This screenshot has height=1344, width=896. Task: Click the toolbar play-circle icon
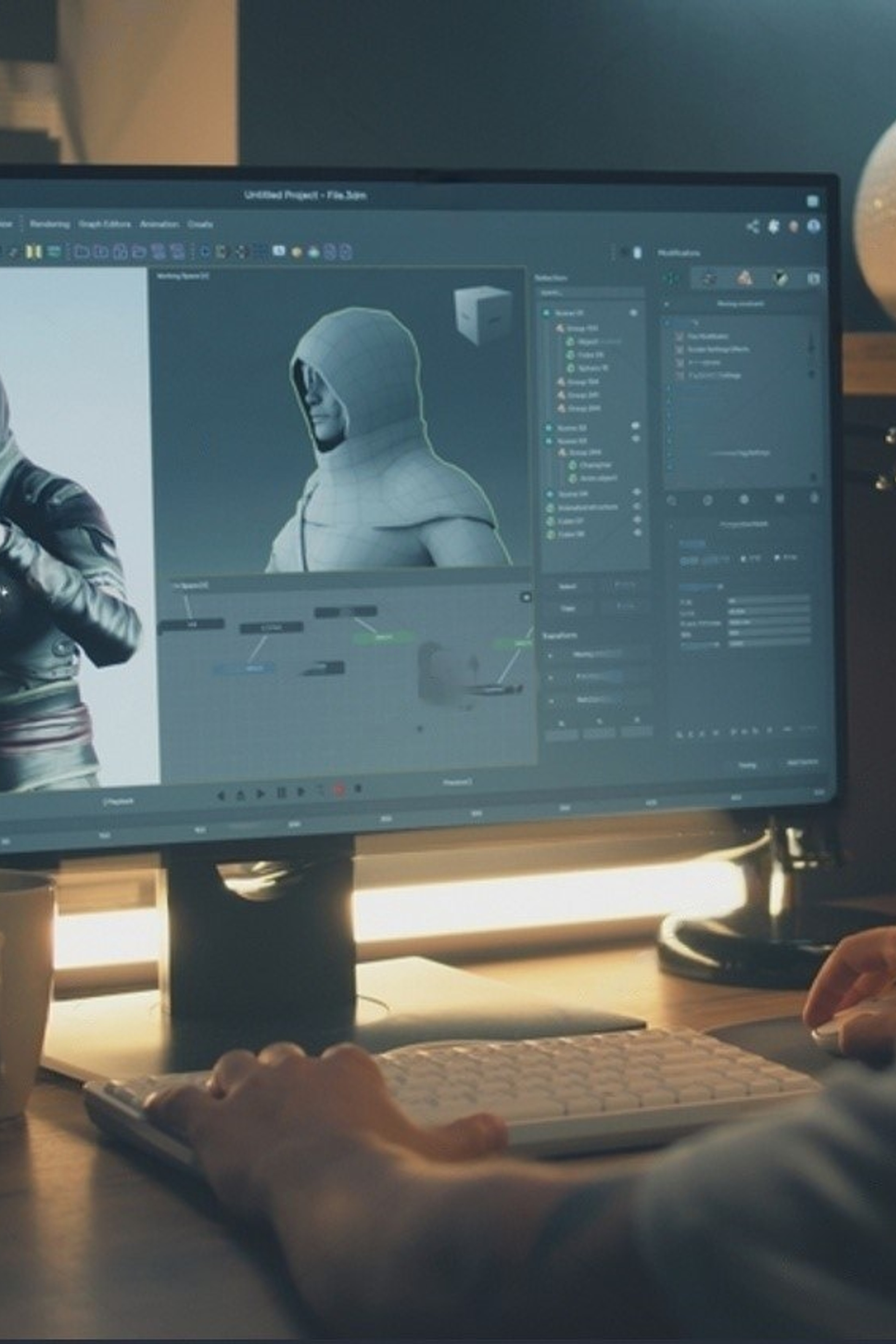[204, 252]
